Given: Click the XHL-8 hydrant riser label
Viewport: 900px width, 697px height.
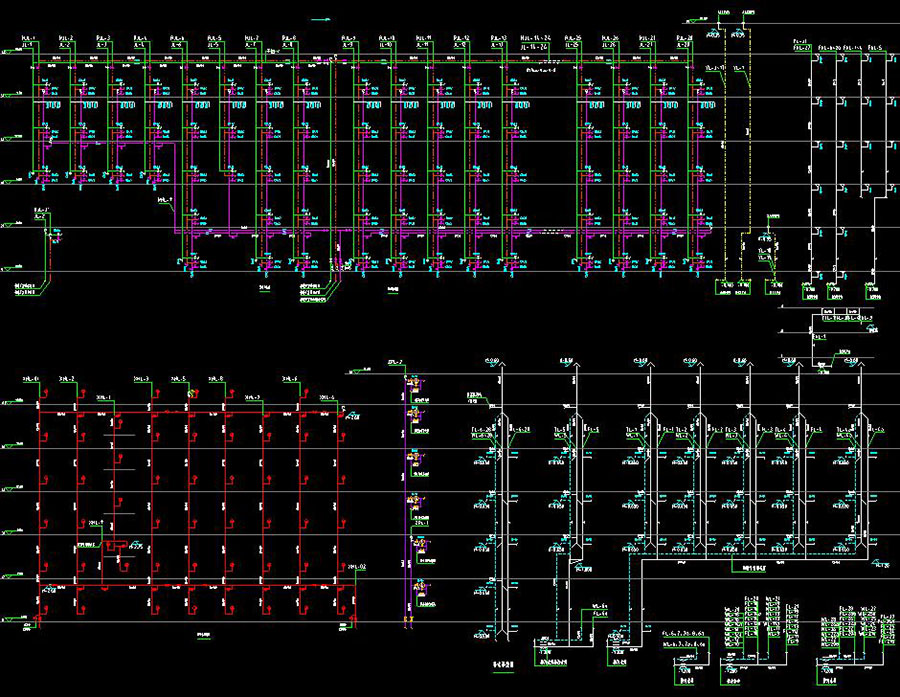Looking at the screenshot, I should pos(215,379).
